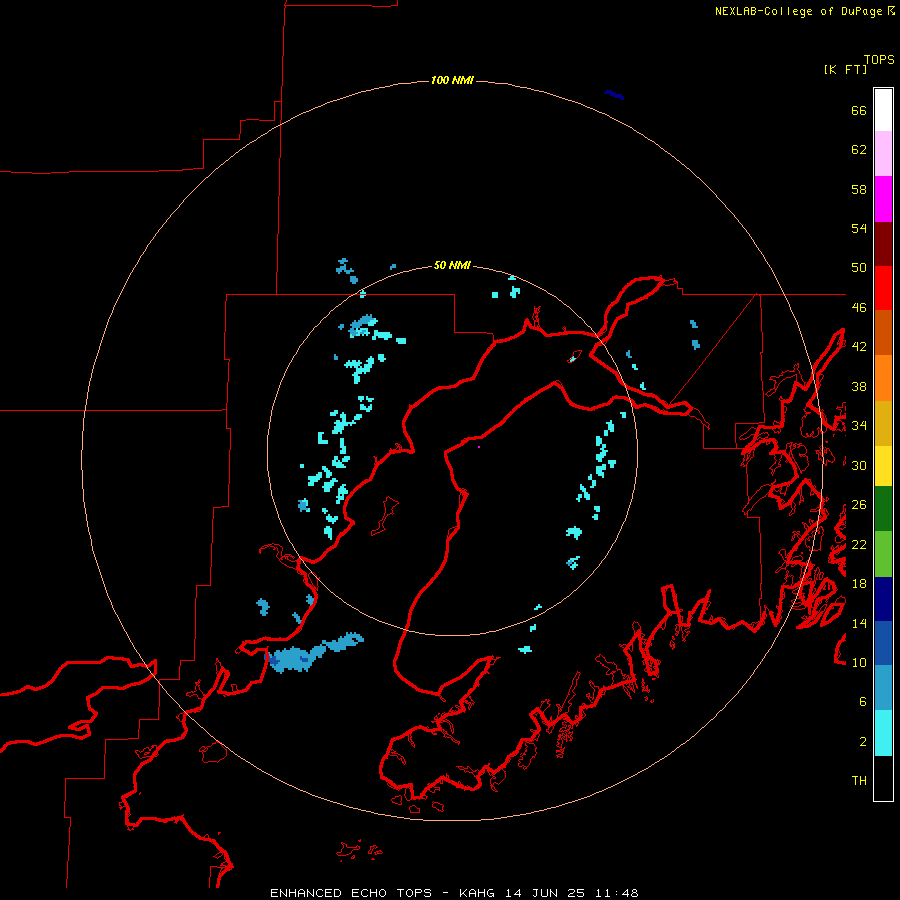
Task: Click the cyan 2-6 legend swatch
Action: 883,733
